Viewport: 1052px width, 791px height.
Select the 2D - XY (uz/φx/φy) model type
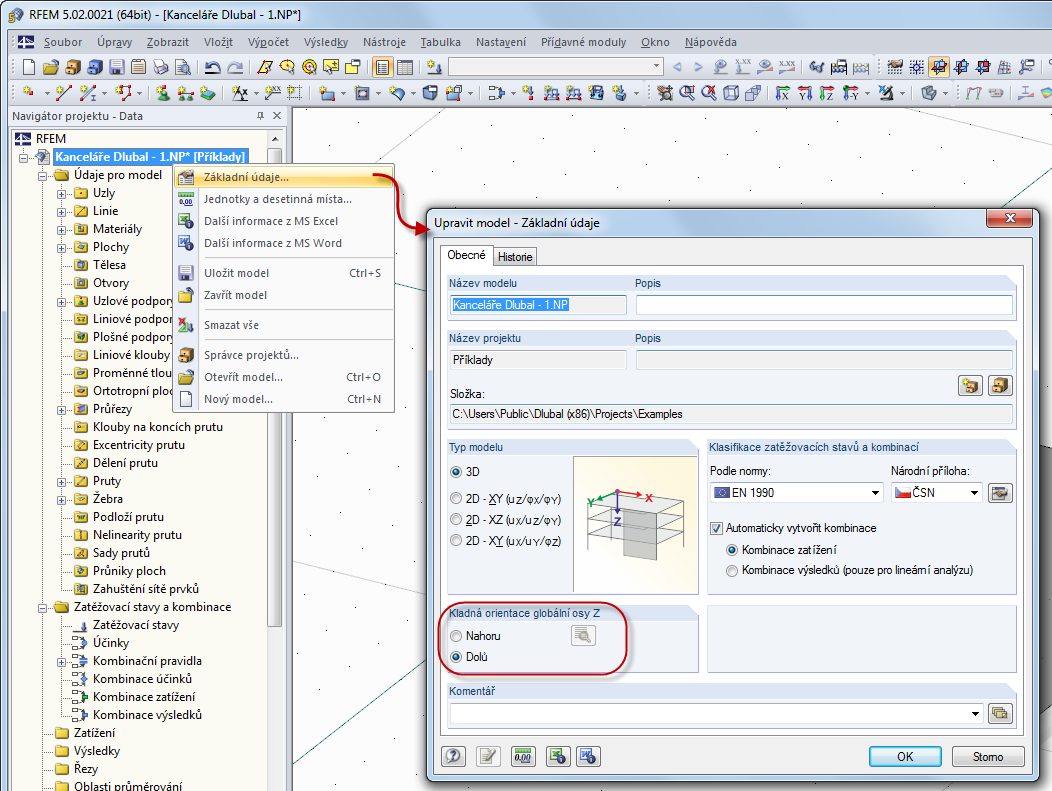point(456,498)
